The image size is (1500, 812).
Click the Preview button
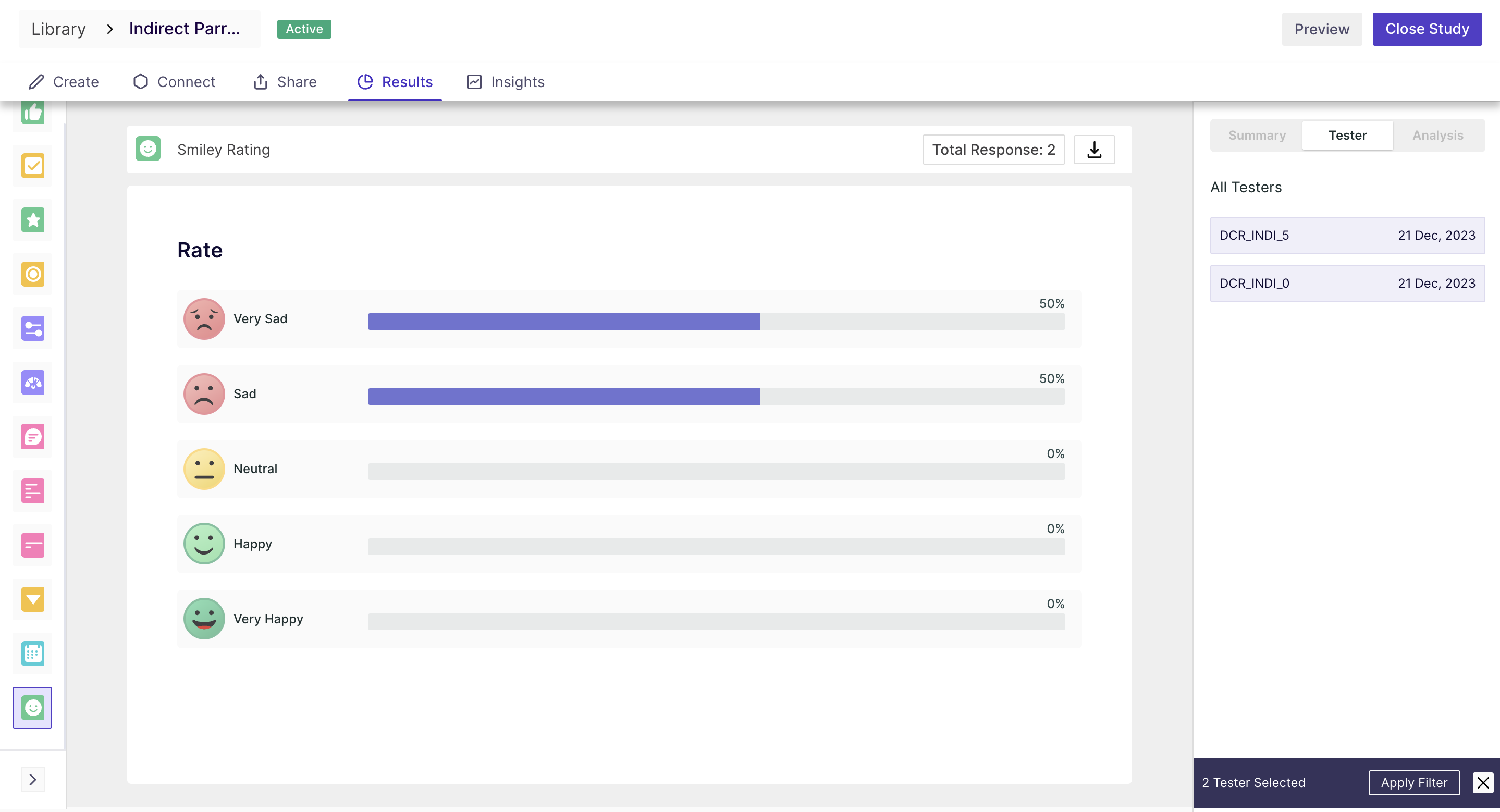[1322, 29]
